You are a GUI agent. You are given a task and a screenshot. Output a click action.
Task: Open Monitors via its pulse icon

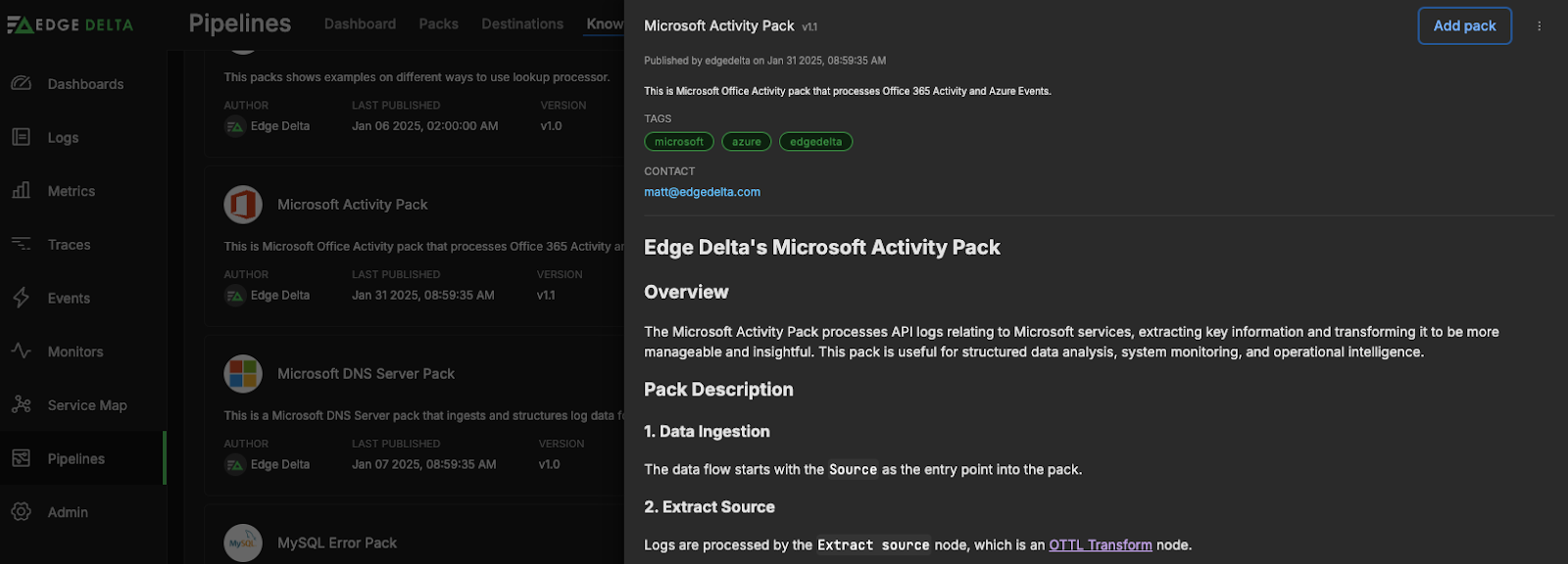click(x=22, y=351)
